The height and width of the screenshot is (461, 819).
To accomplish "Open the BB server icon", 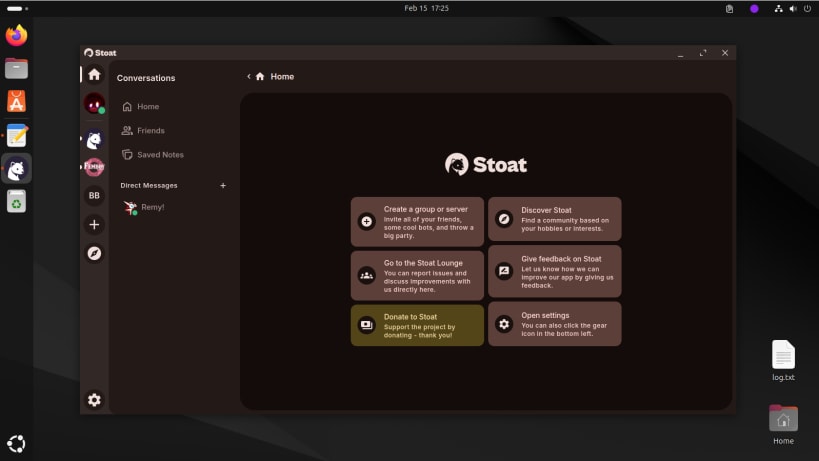I will pos(94,195).
